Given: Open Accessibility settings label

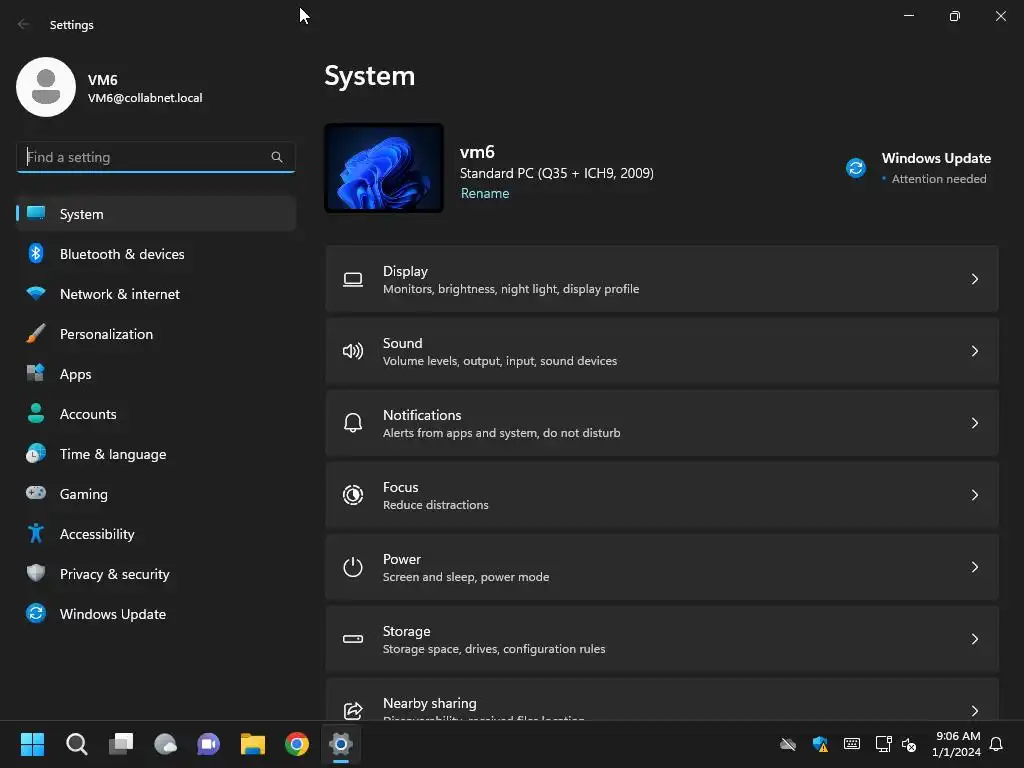Looking at the screenshot, I should coord(97,534).
